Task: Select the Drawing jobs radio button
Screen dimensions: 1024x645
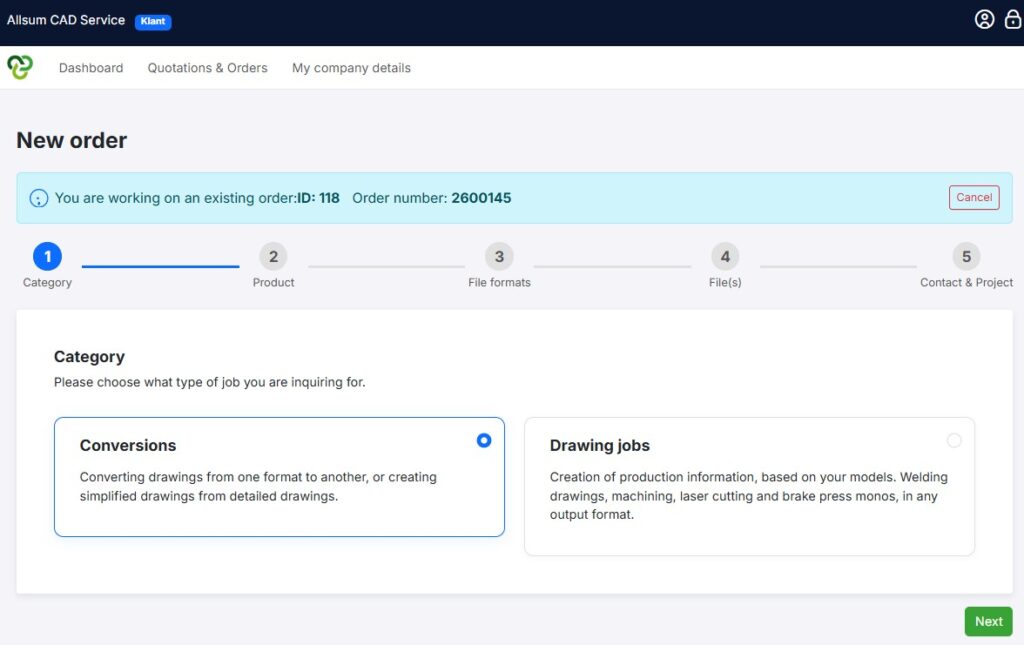Action: 954,440
